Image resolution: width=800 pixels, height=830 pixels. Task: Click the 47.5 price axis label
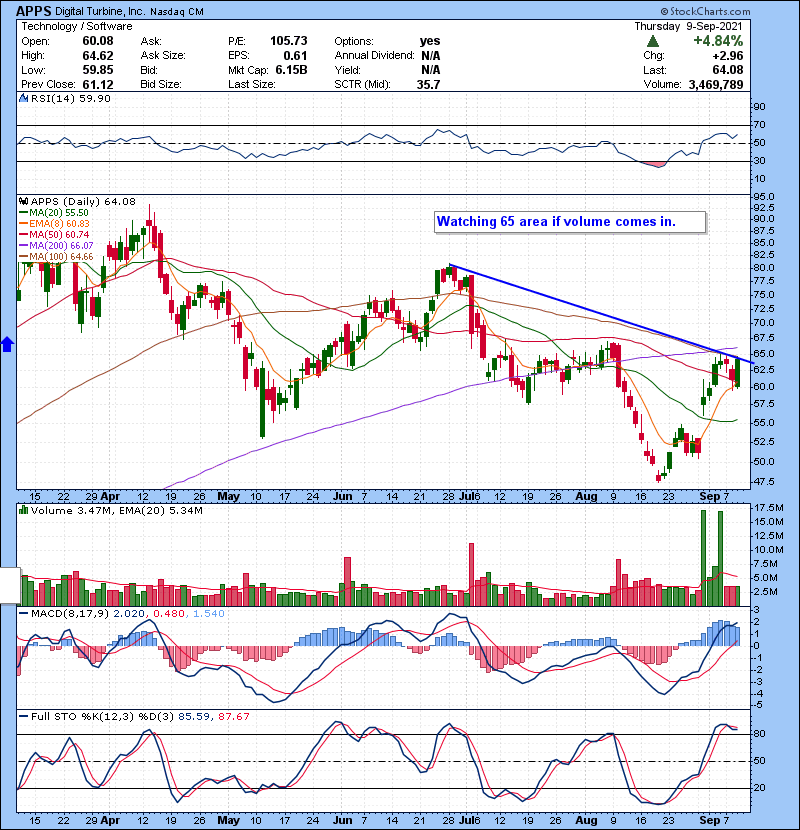764,482
